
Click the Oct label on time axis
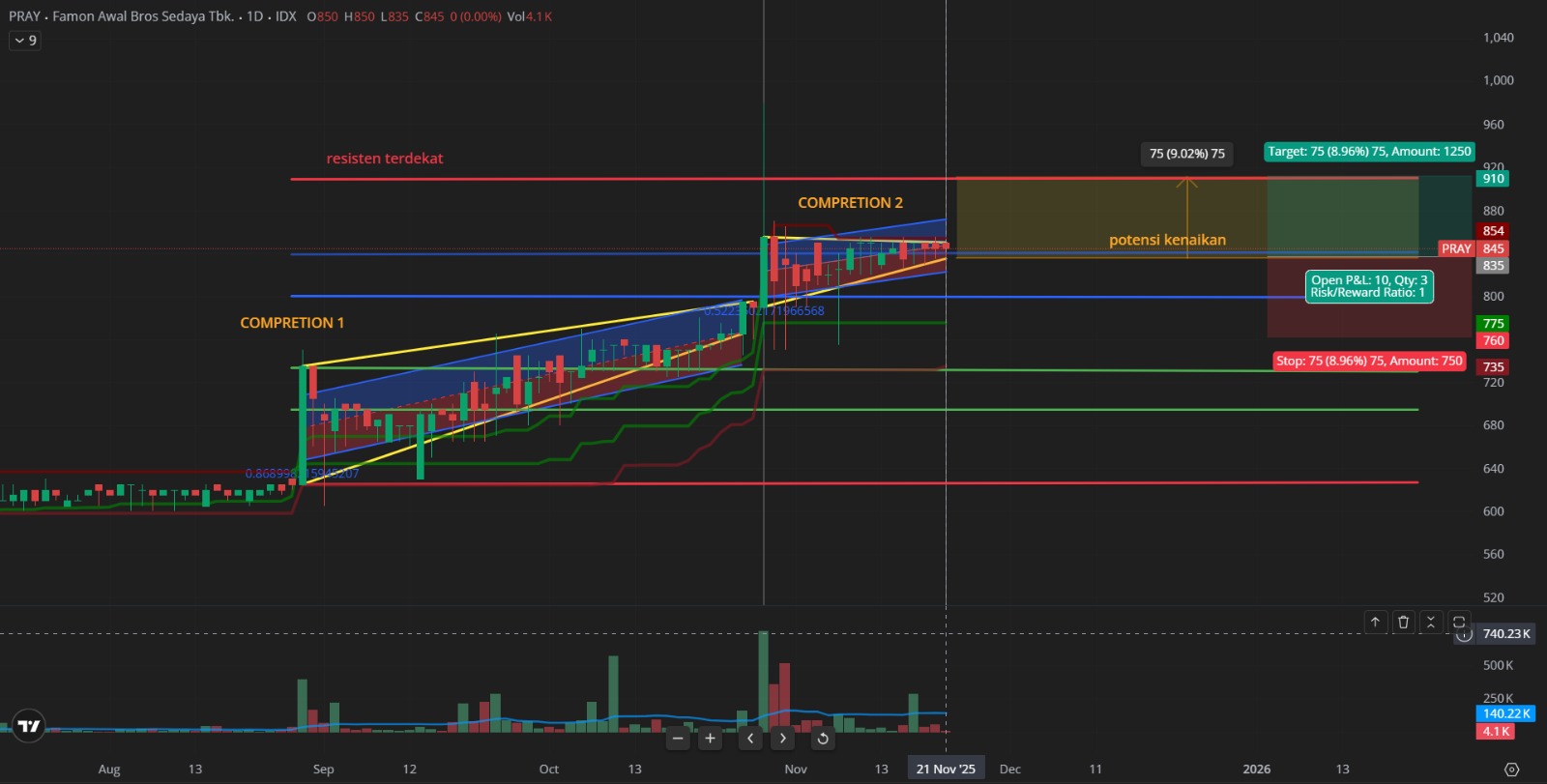click(548, 769)
